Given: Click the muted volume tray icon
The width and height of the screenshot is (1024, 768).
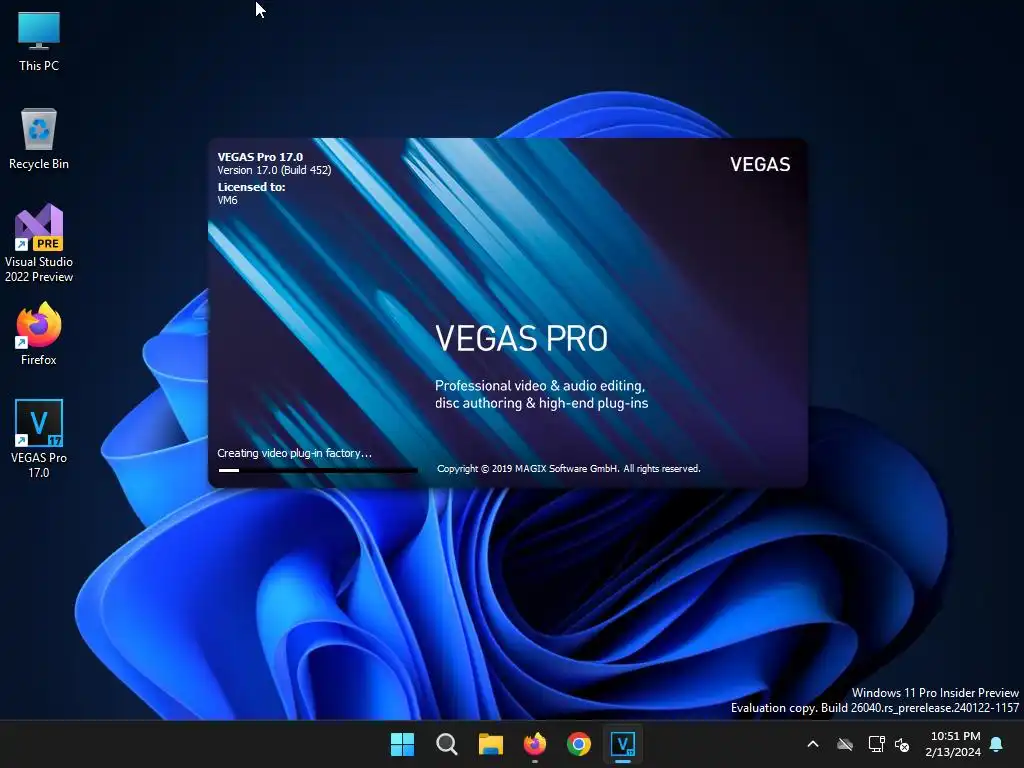Looking at the screenshot, I should click(902, 744).
